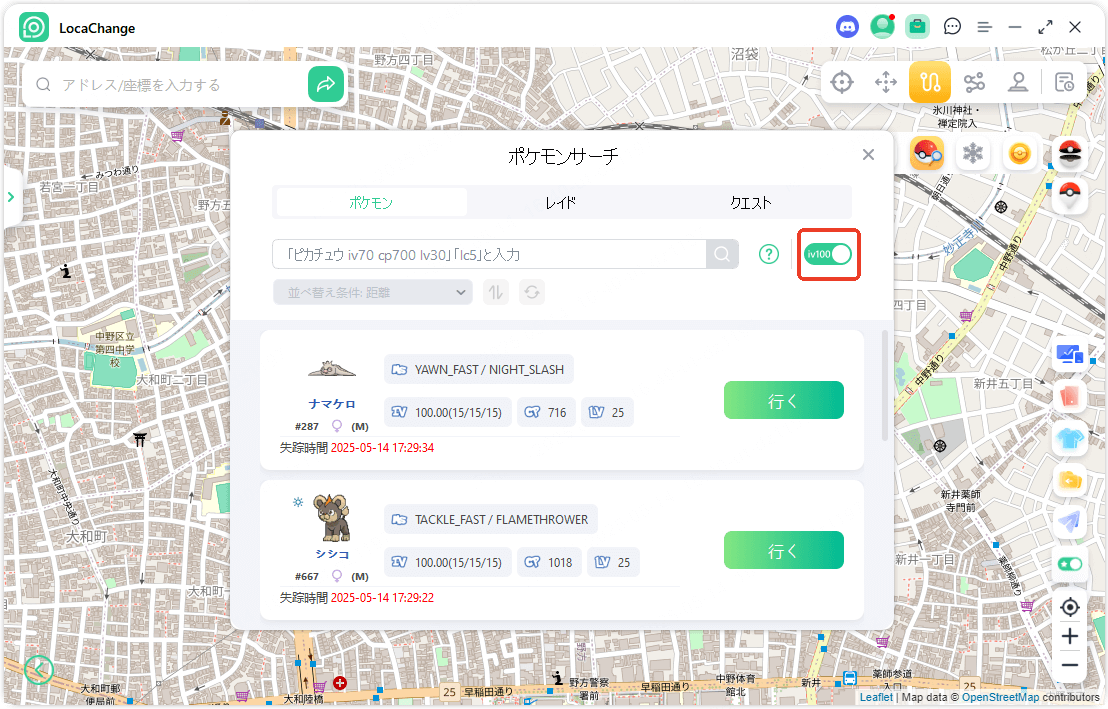Open the OpenStreetMap link

coord(1001,697)
